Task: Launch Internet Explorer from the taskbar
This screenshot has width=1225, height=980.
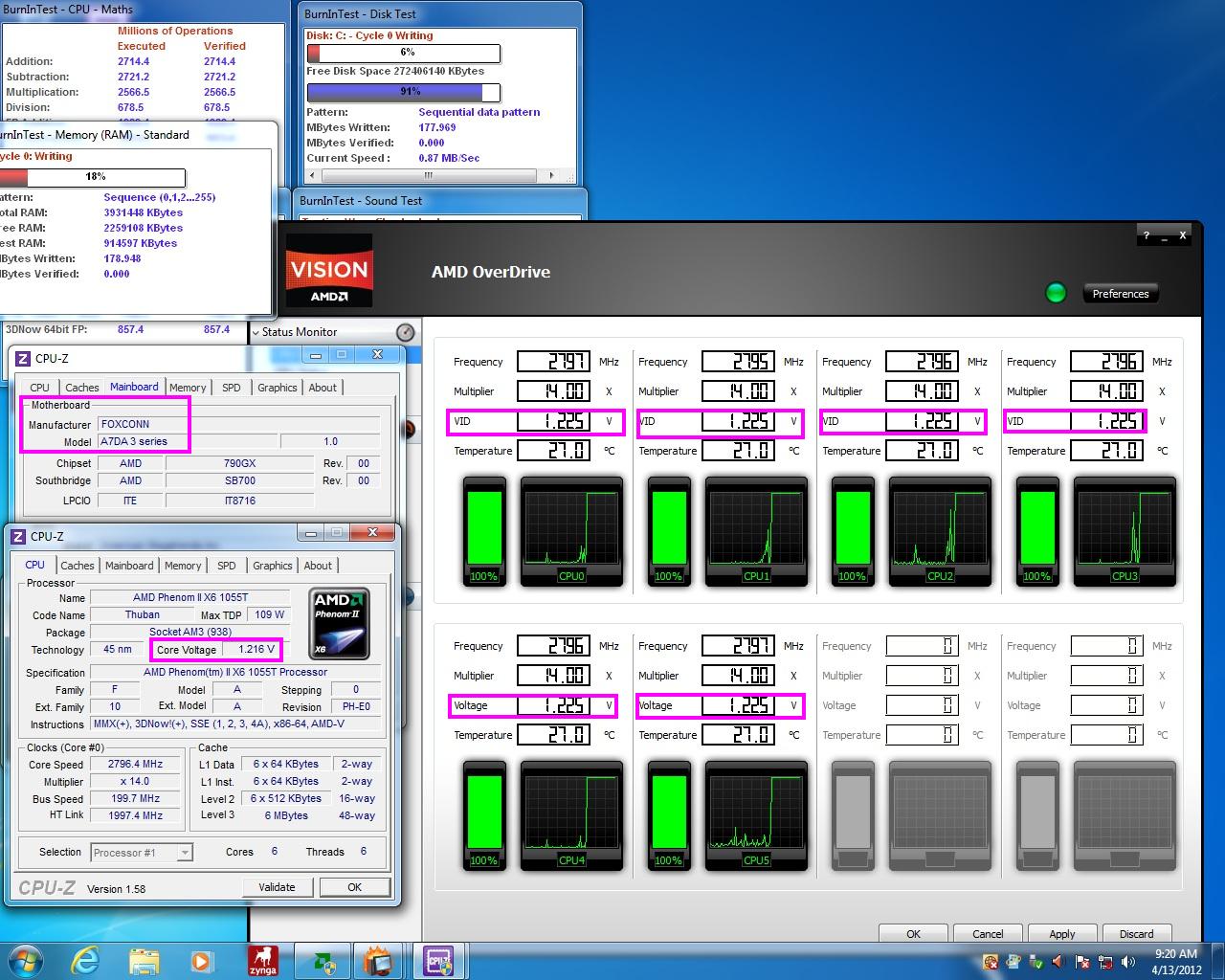Action: click(86, 961)
